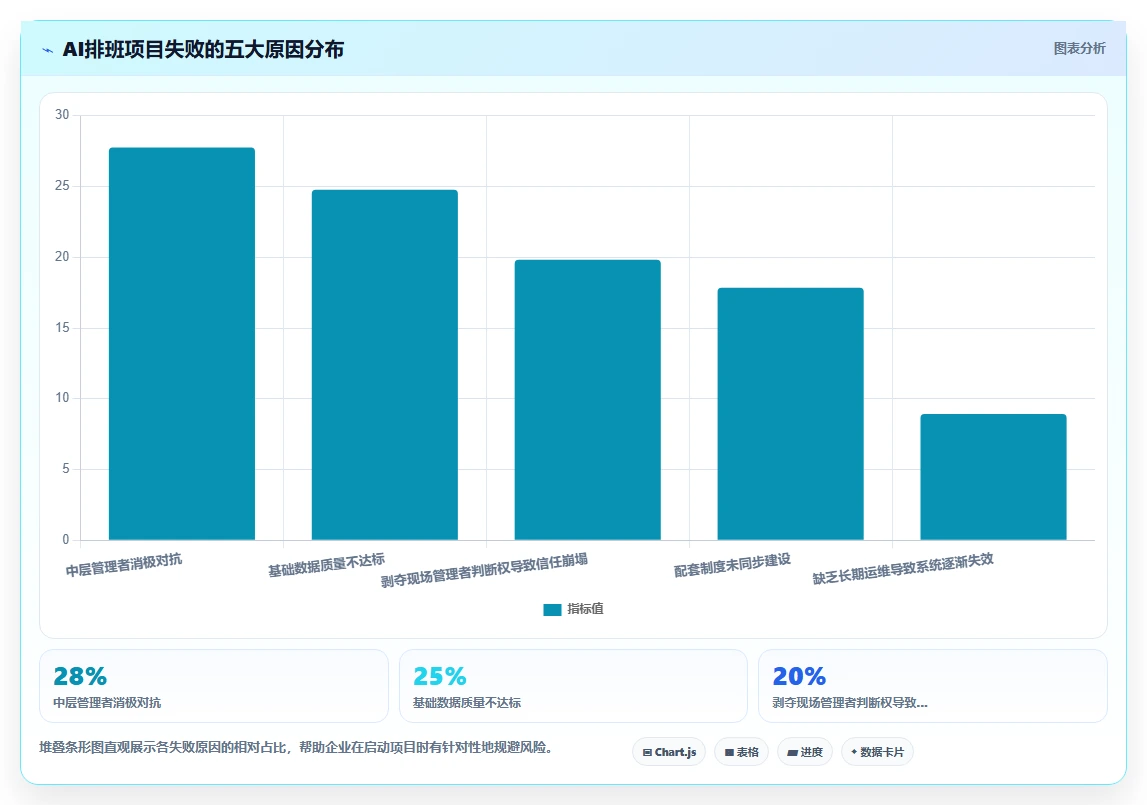This screenshot has width=1147, height=805.
Task: Click the y-axis value 30
Action: (x=62, y=115)
